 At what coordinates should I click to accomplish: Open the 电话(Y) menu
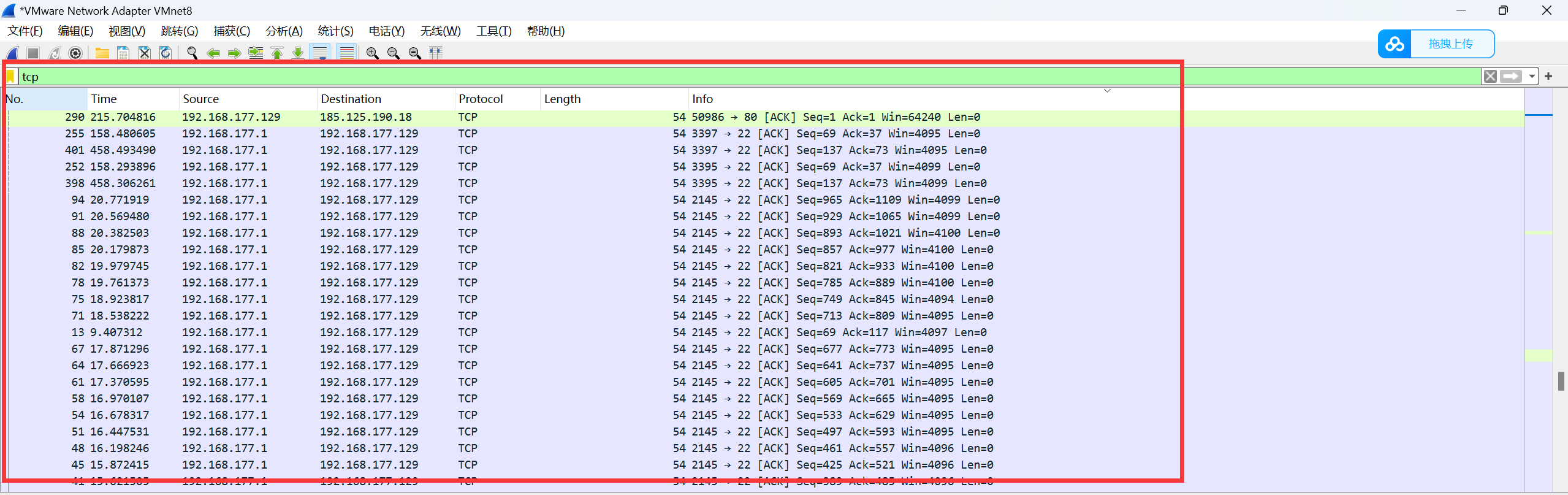(x=387, y=31)
